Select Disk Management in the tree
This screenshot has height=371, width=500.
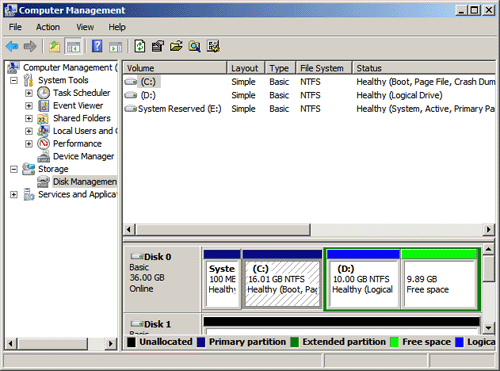coord(85,182)
